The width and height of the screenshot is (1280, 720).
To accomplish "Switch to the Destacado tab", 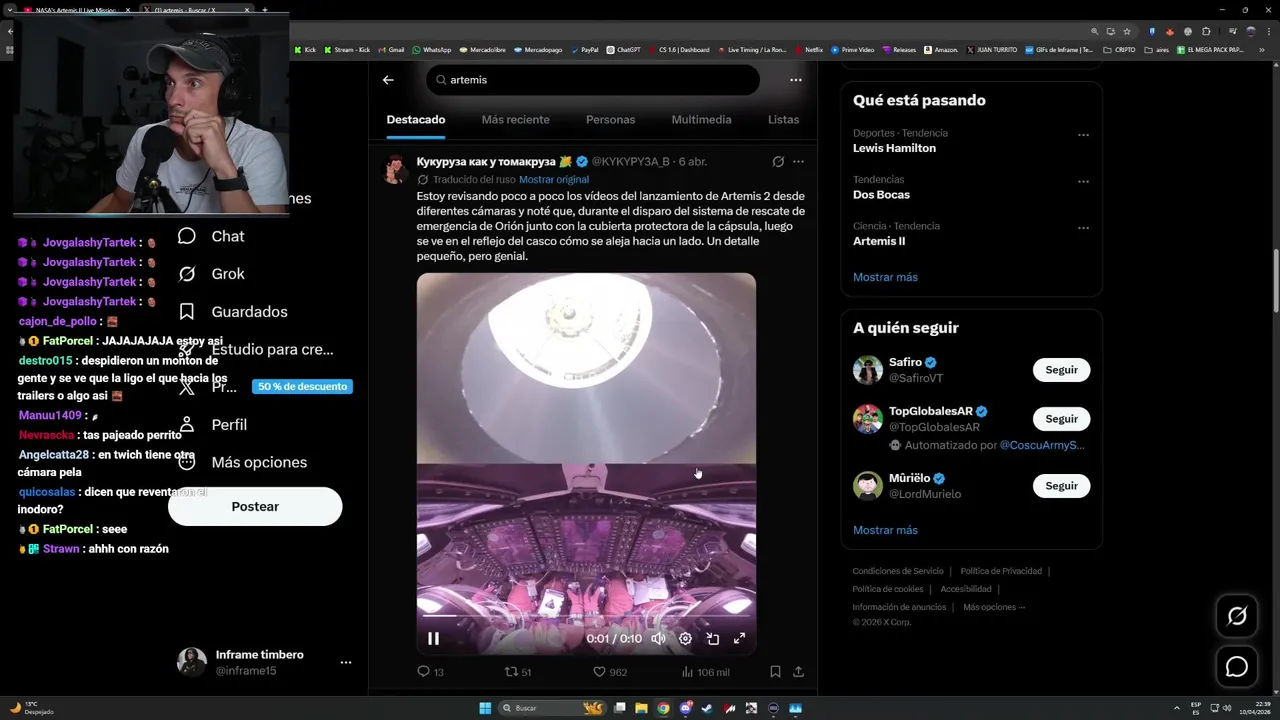I will click(x=416, y=120).
